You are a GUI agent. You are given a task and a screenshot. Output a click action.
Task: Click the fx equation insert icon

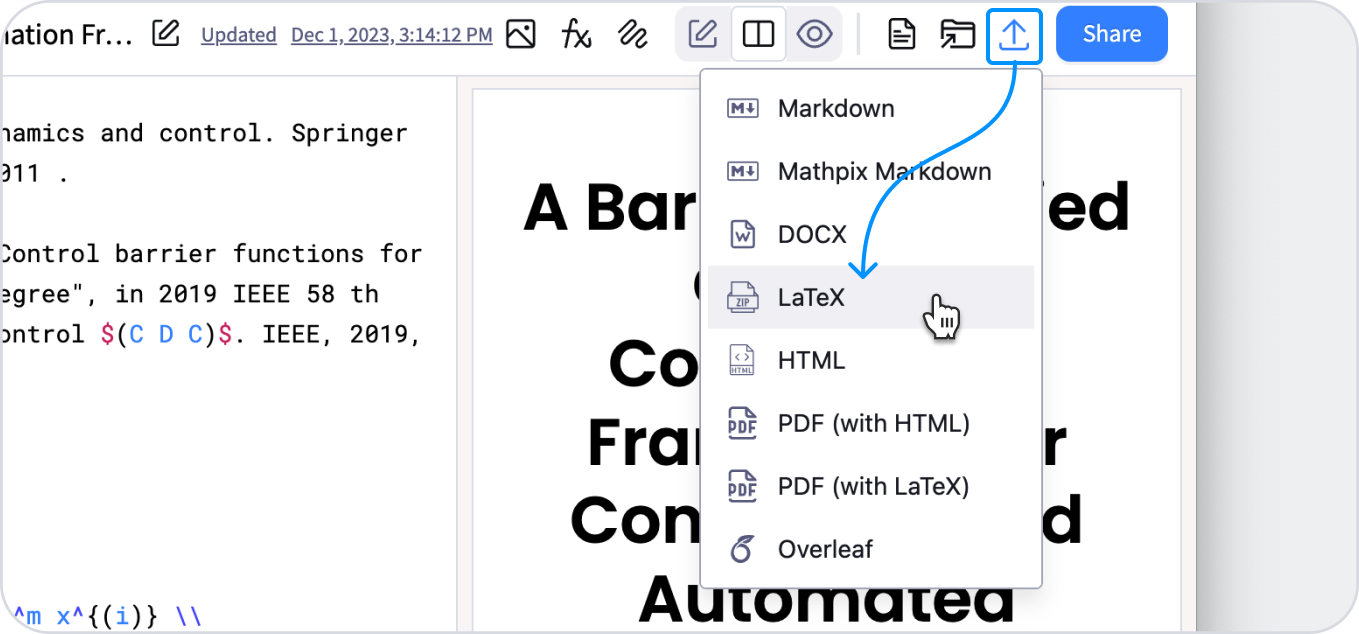[x=576, y=34]
